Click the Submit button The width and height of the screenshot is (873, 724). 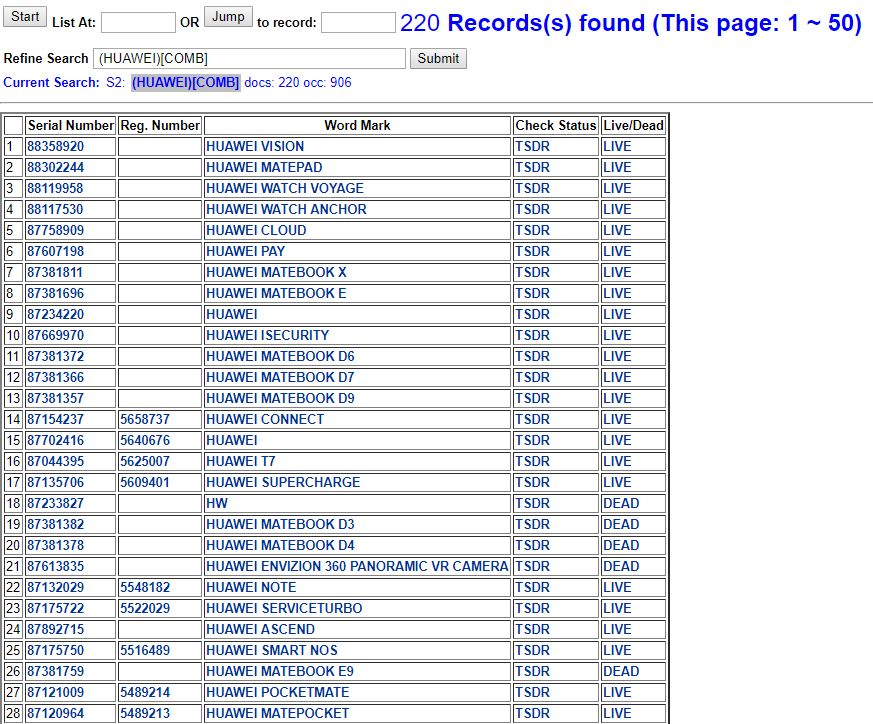click(438, 58)
